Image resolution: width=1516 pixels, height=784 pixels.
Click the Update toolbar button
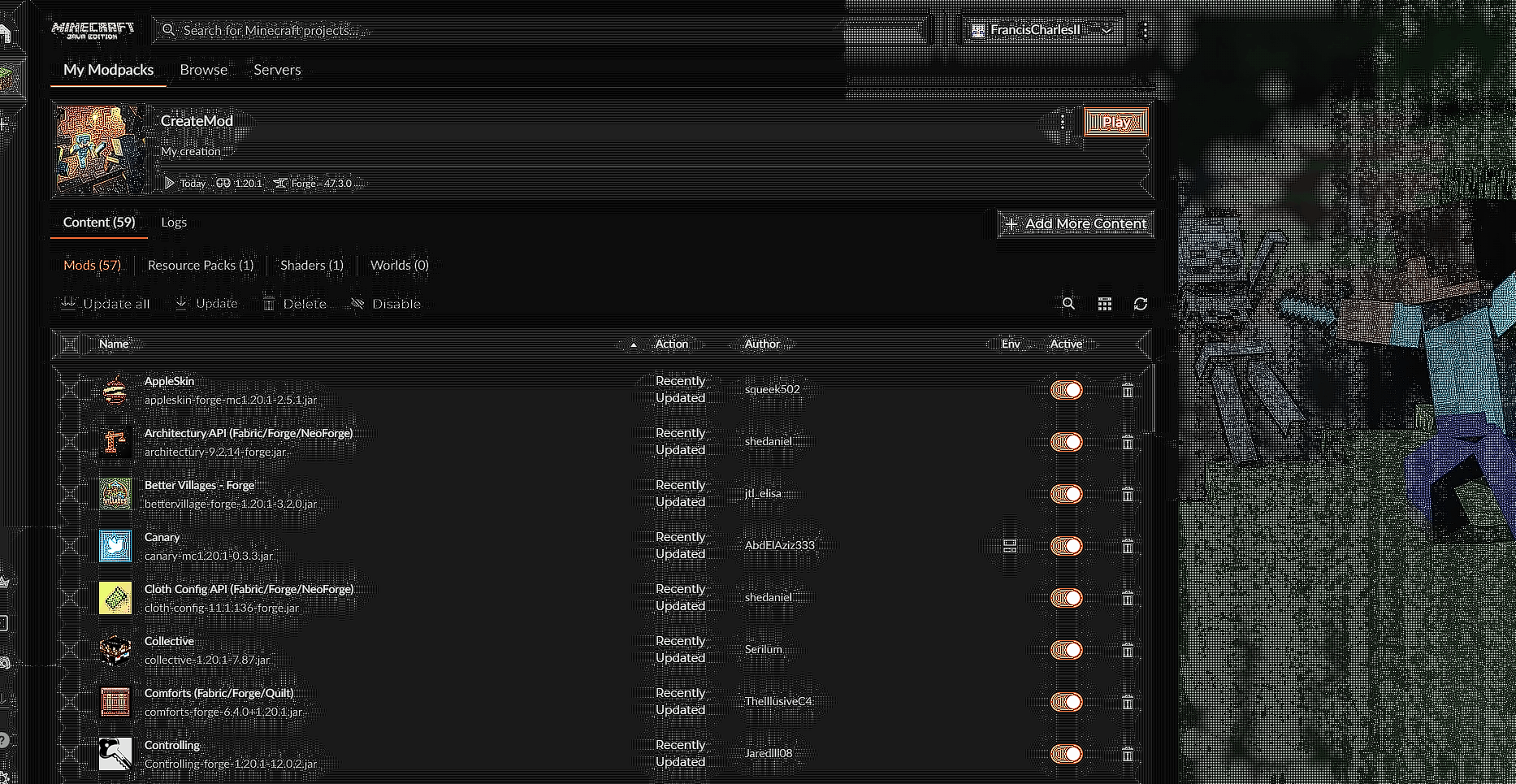206,304
